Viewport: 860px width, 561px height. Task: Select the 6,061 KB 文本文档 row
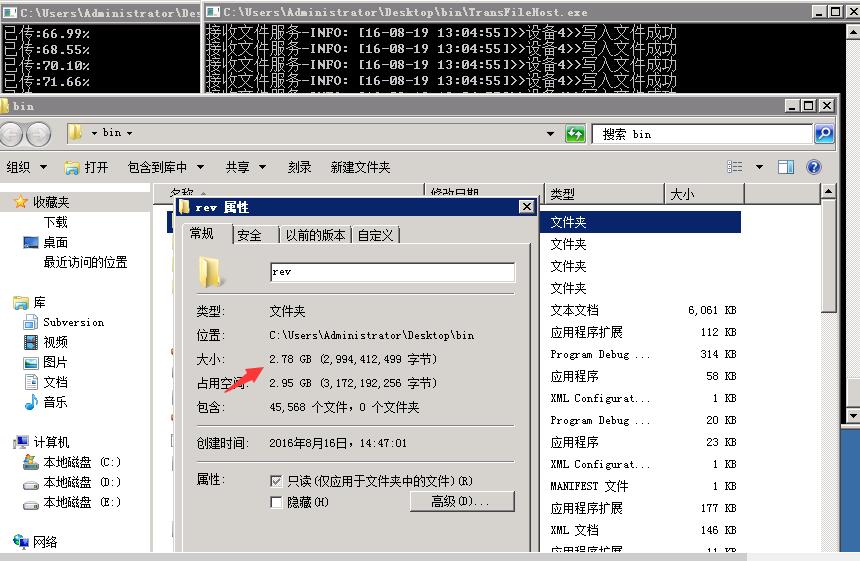tap(643, 310)
